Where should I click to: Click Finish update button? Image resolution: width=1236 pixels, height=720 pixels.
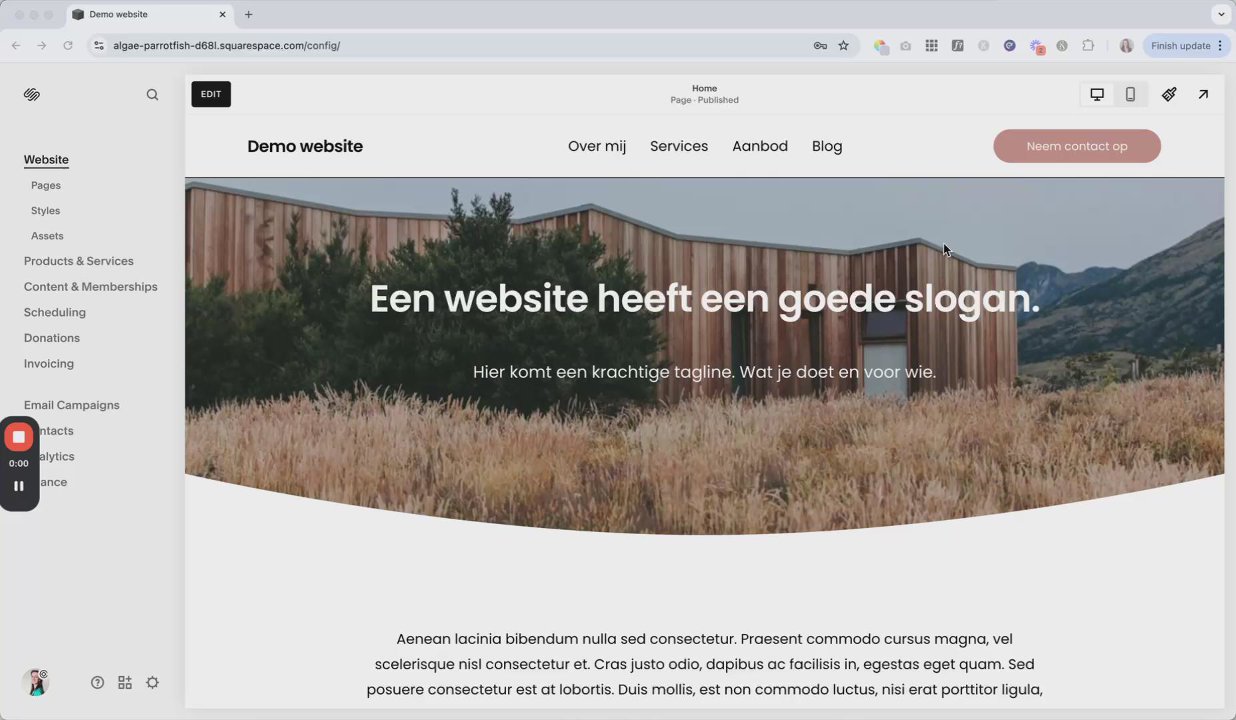click(x=1186, y=46)
